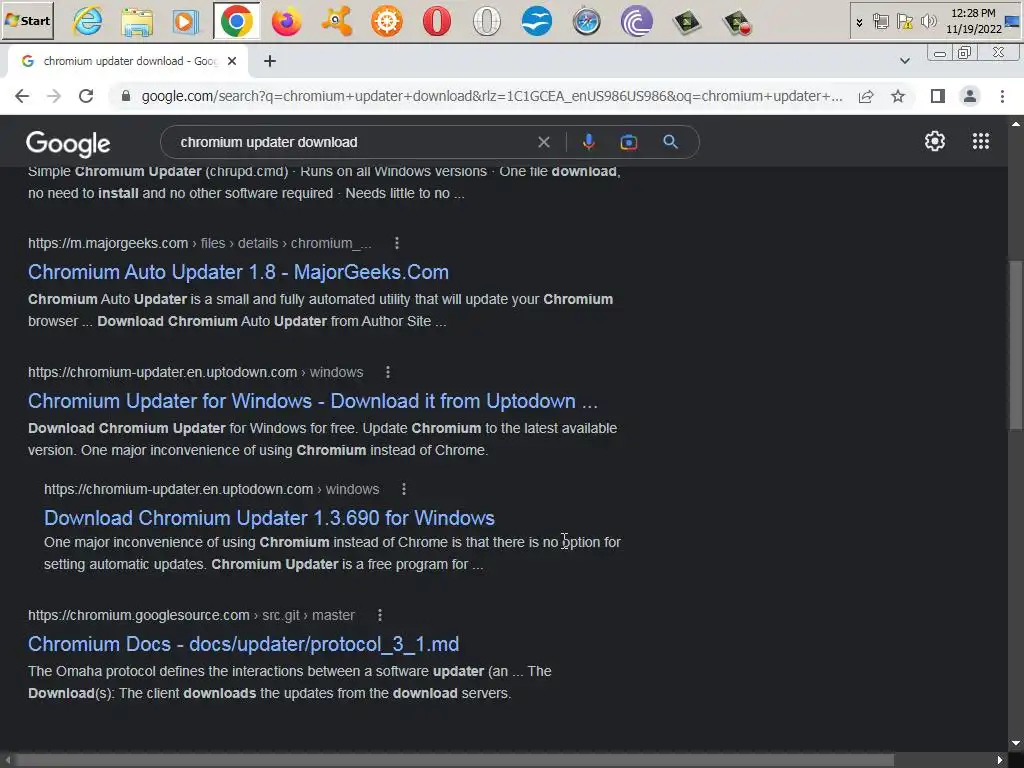The image size is (1024, 768).
Task: Open Chrome three-dot menu
Action: 1002,96
